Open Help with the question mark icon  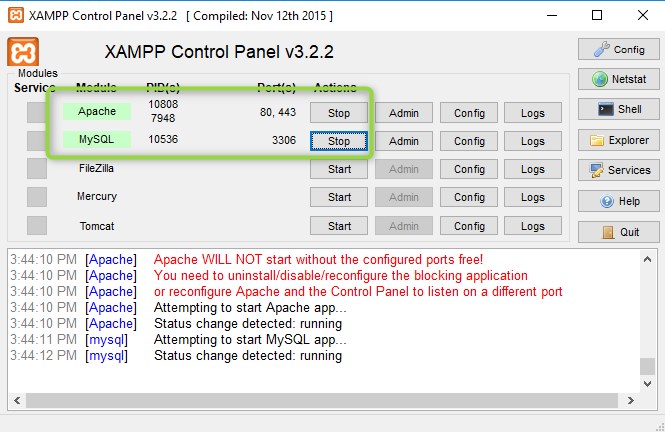(x=619, y=201)
